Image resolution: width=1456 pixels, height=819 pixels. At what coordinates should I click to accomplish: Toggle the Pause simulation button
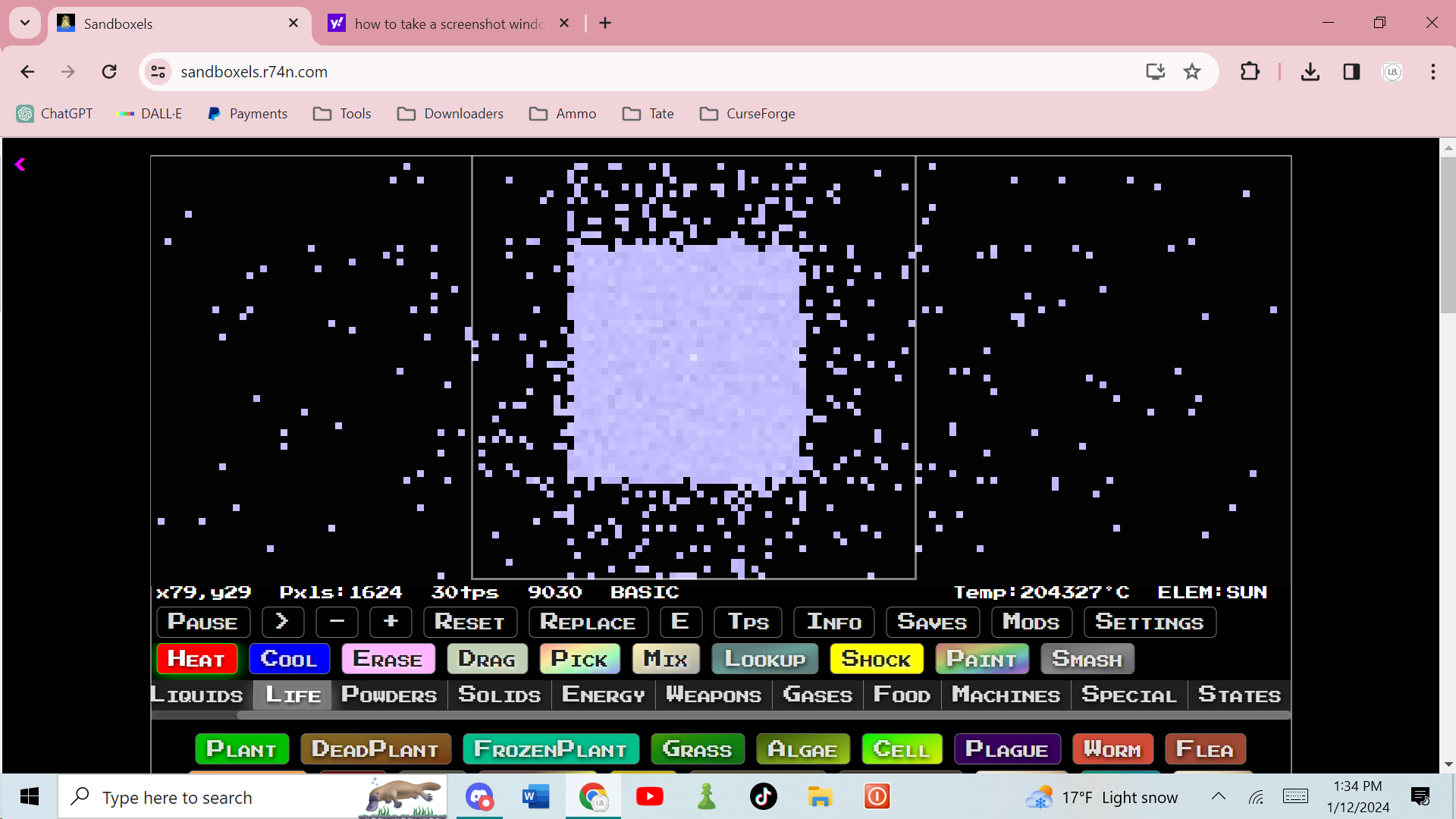click(202, 622)
